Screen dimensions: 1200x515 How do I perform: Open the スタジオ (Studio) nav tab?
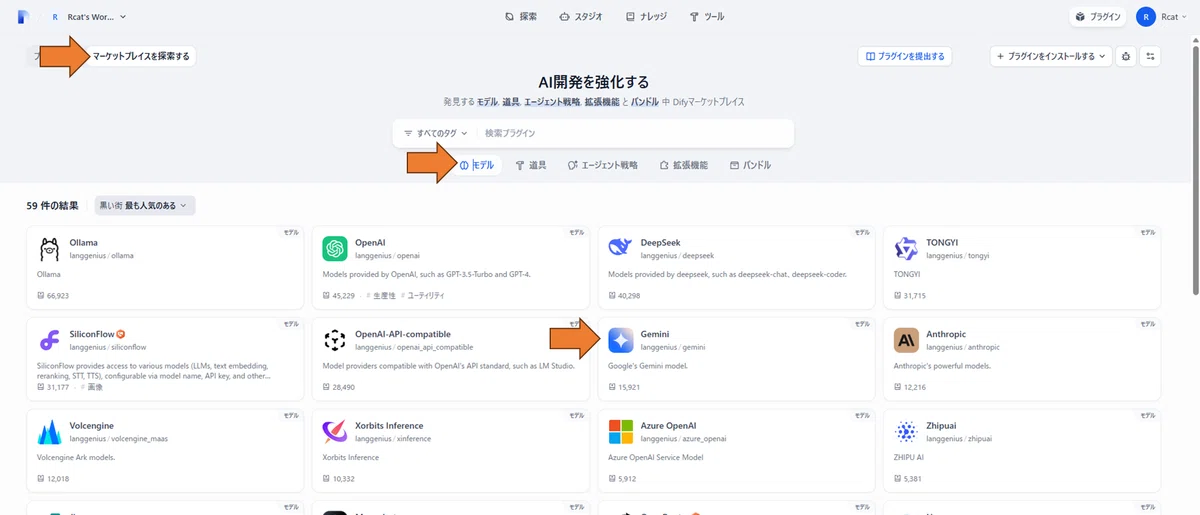coord(580,17)
